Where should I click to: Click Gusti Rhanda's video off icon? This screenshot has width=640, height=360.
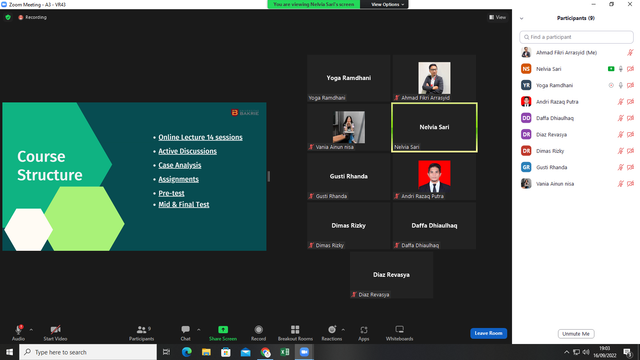coord(631,167)
